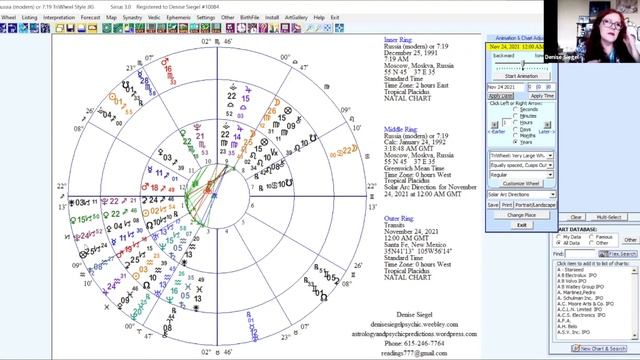Open the Listing menu
The height and width of the screenshot is (360, 640).
[x=29, y=18]
